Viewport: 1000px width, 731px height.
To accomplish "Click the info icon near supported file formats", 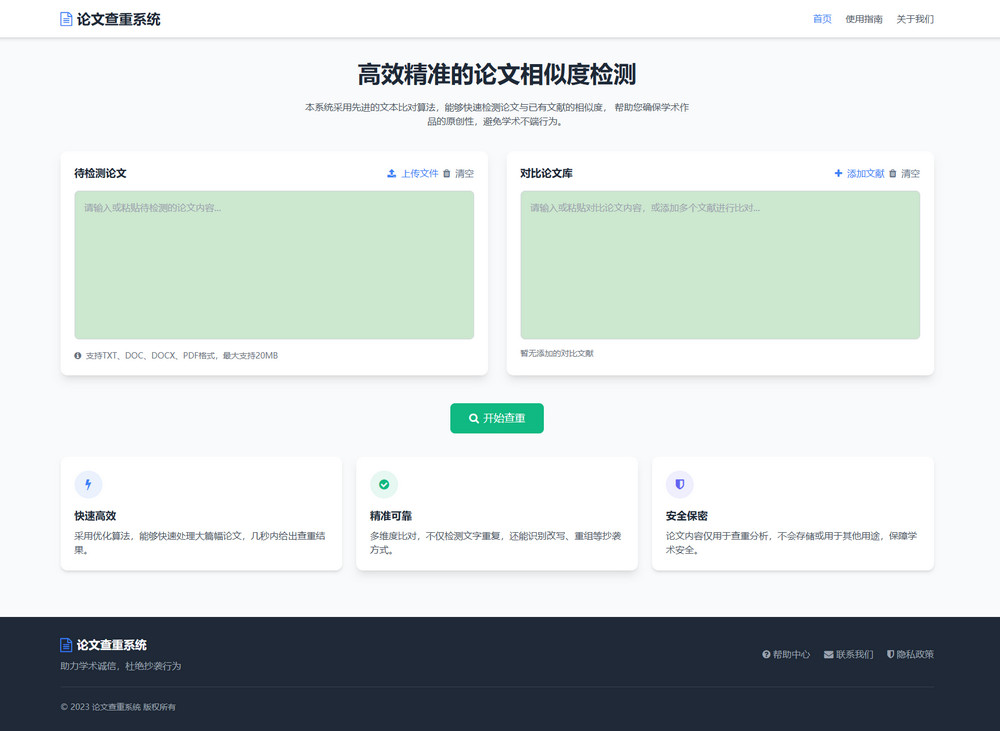I will pos(77,355).
